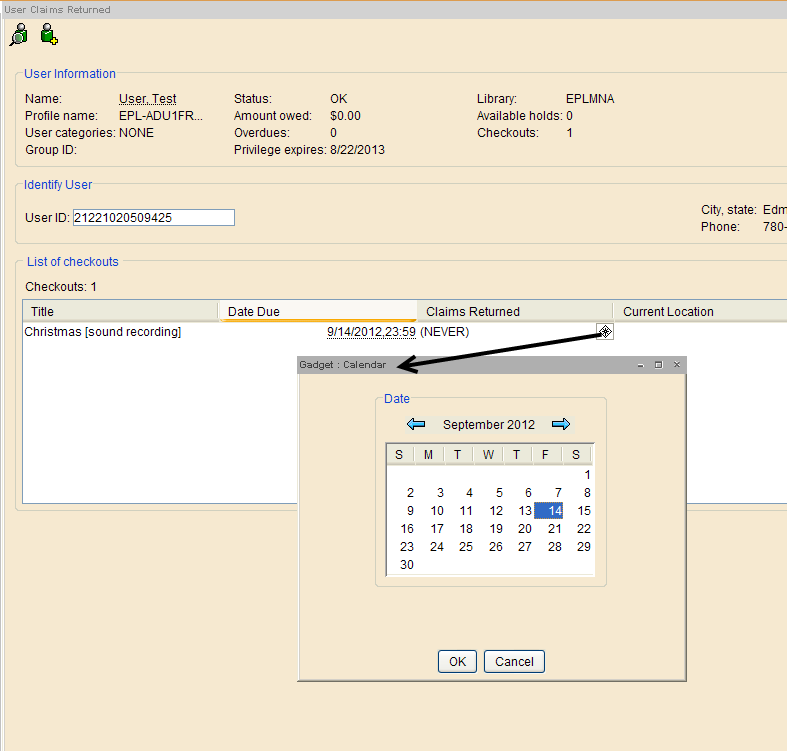
Task: Click the September 2012 month label
Action: coord(489,425)
